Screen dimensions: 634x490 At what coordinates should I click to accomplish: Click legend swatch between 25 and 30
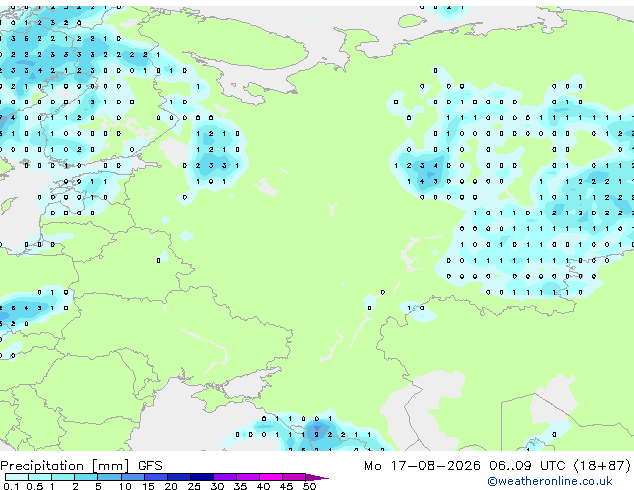tap(202, 477)
